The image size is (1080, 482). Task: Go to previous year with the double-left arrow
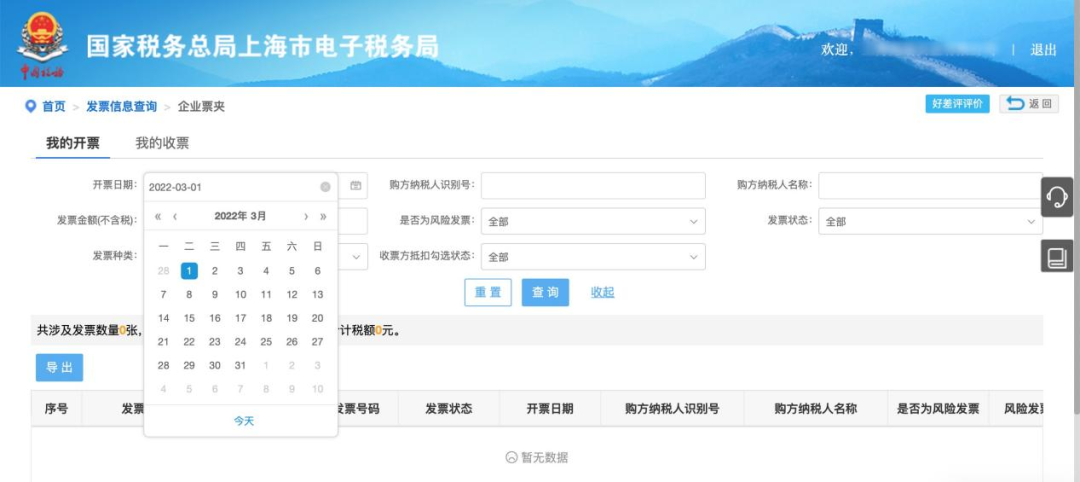coord(158,216)
